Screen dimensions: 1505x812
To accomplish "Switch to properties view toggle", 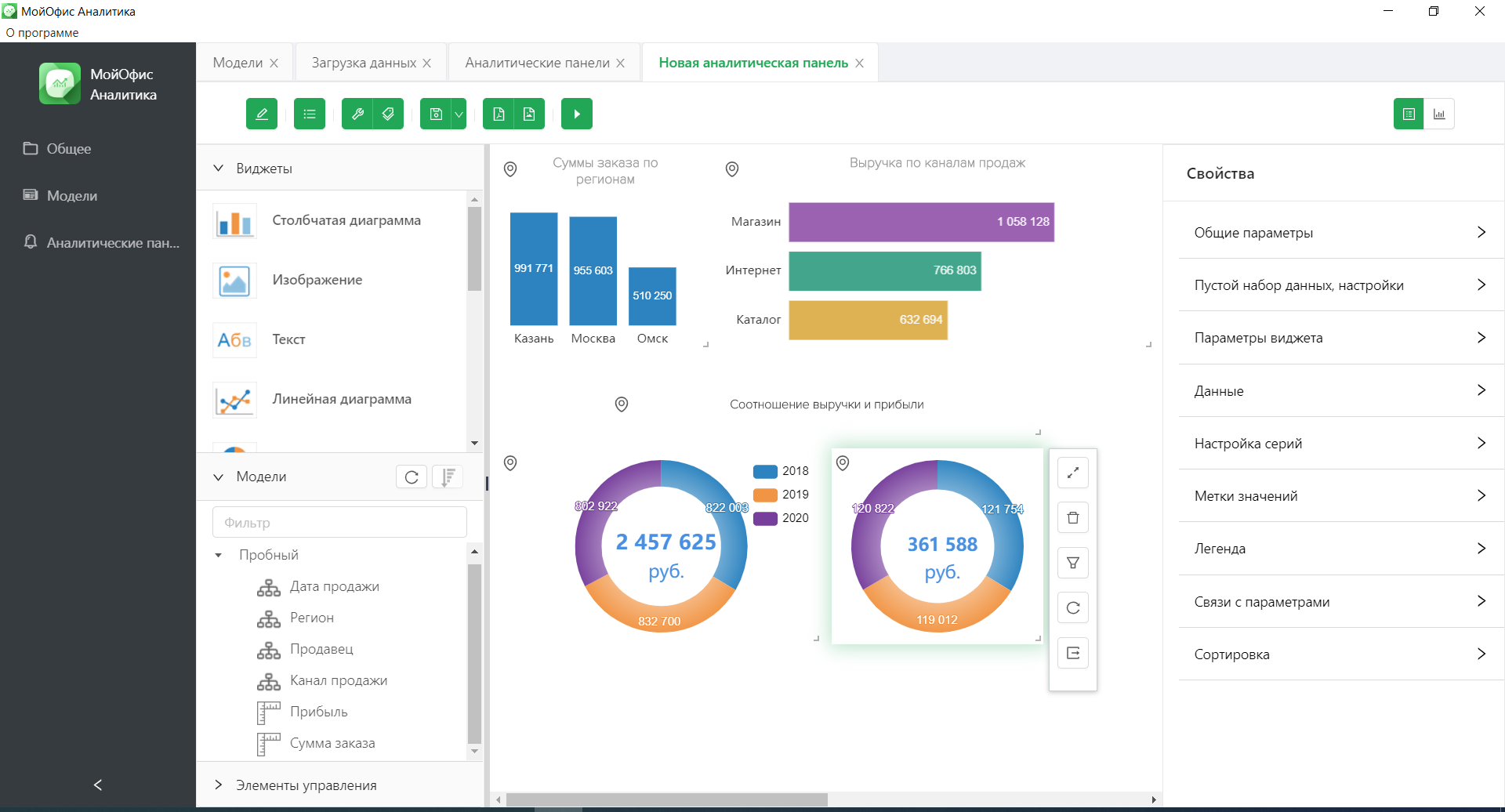I will pyautogui.click(x=1409, y=114).
